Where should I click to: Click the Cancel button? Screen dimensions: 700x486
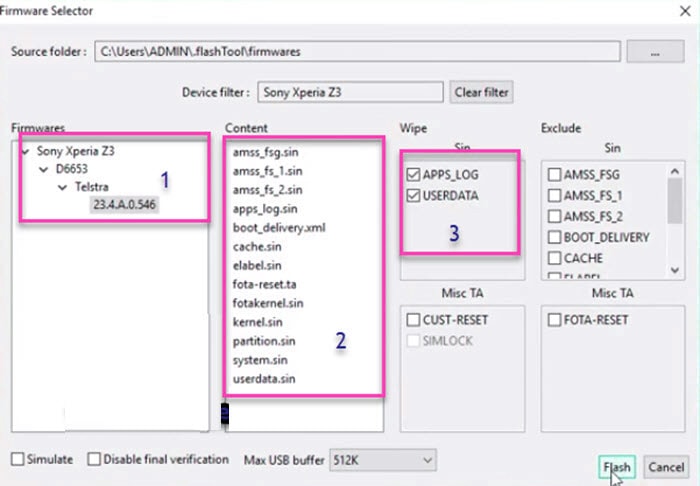666,467
